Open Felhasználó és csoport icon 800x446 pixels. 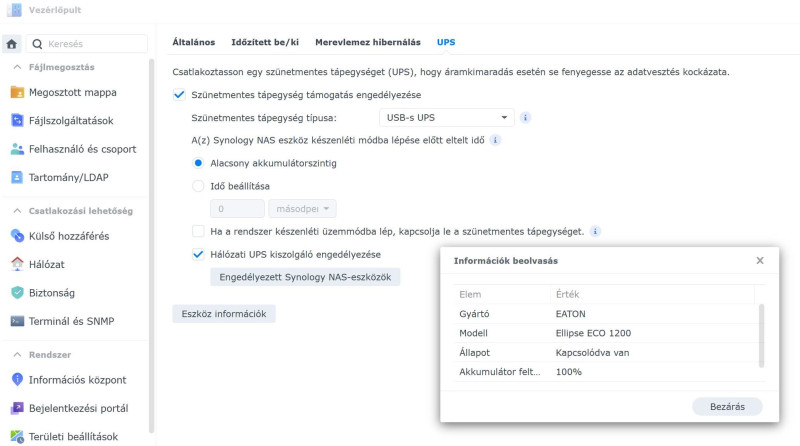[17, 149]
